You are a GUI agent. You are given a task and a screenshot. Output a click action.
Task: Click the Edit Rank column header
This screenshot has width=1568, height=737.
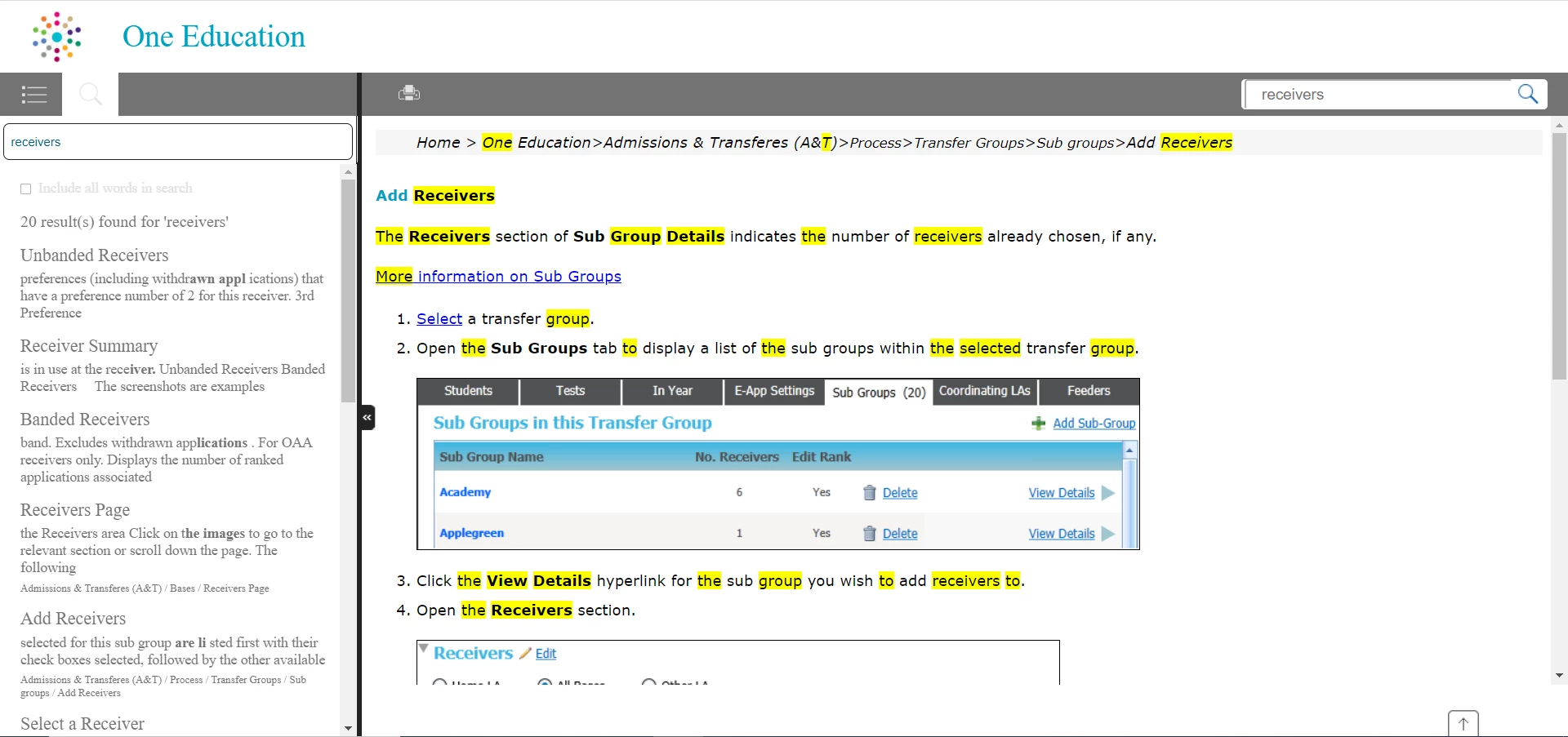coord(822,457)
